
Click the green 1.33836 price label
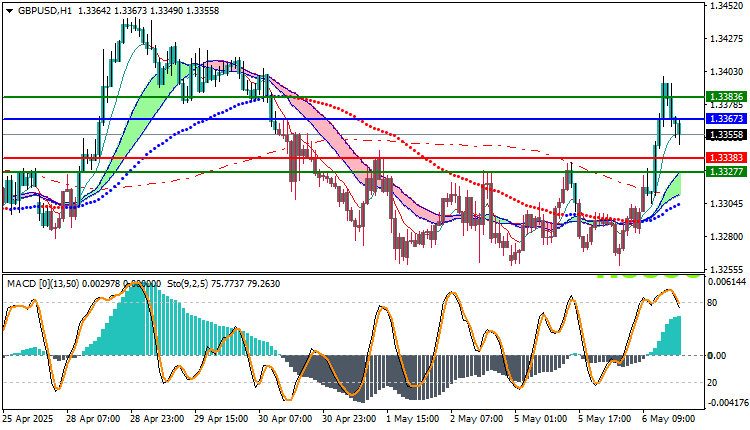pyautogui.click(x=726, y=97)
